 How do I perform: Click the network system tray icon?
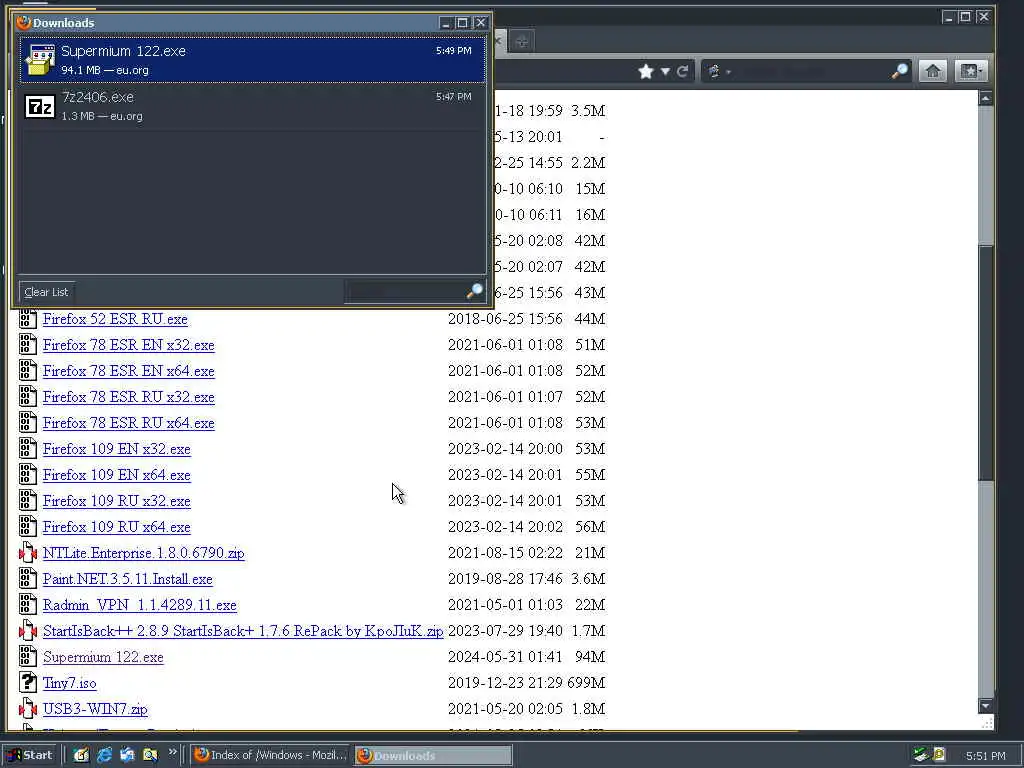[x=921, y=755]
